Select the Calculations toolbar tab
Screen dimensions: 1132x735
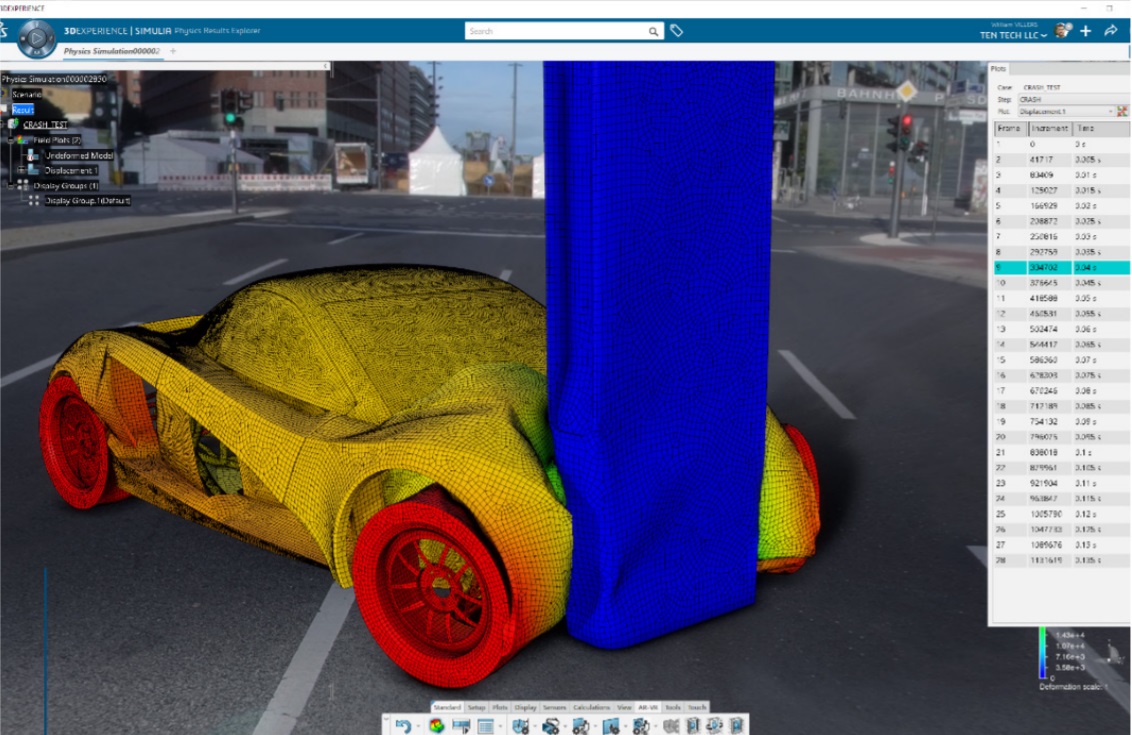[591, 707]
